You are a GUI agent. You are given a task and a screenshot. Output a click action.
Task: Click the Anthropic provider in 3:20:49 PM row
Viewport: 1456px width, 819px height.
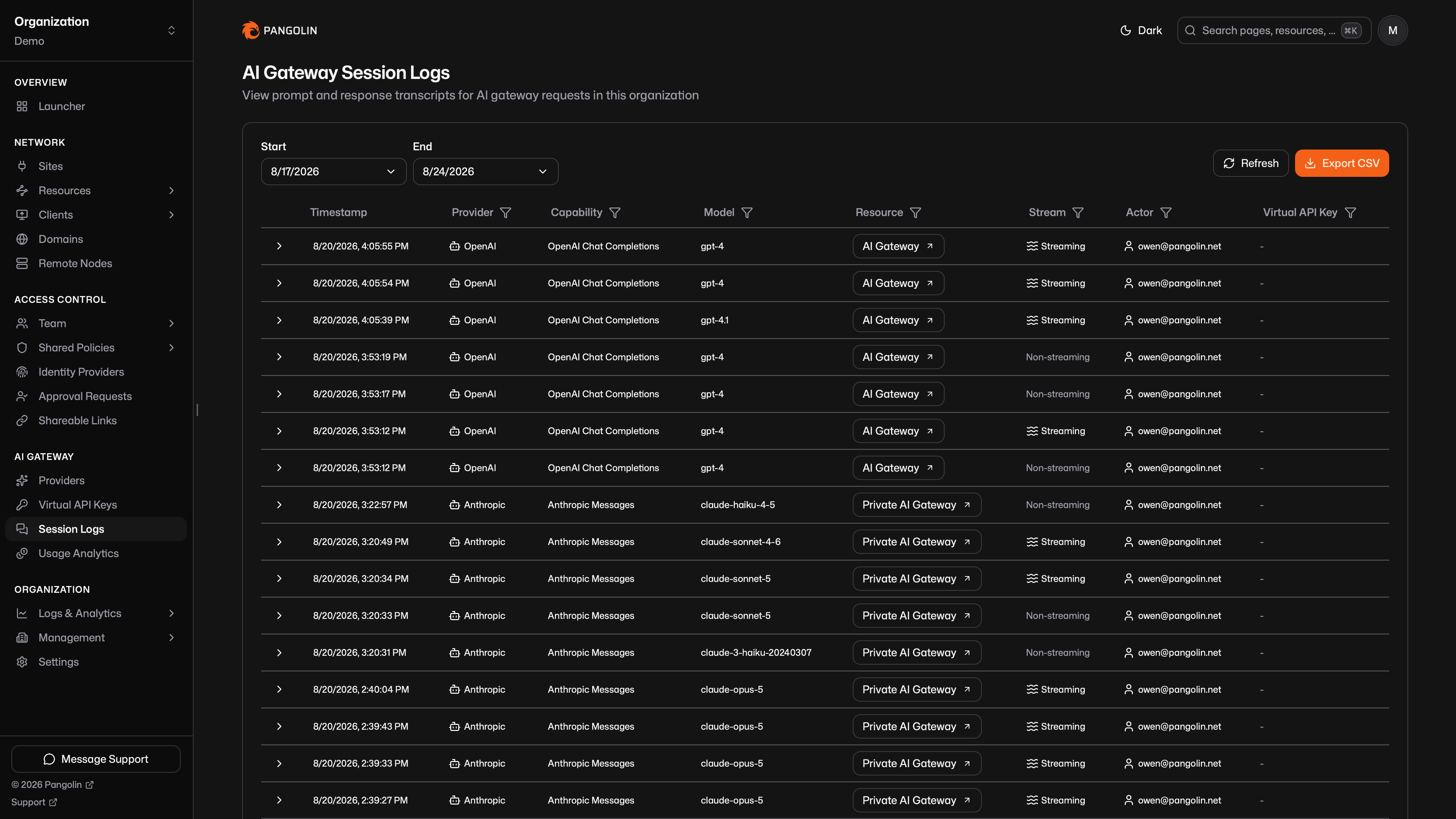477,542
